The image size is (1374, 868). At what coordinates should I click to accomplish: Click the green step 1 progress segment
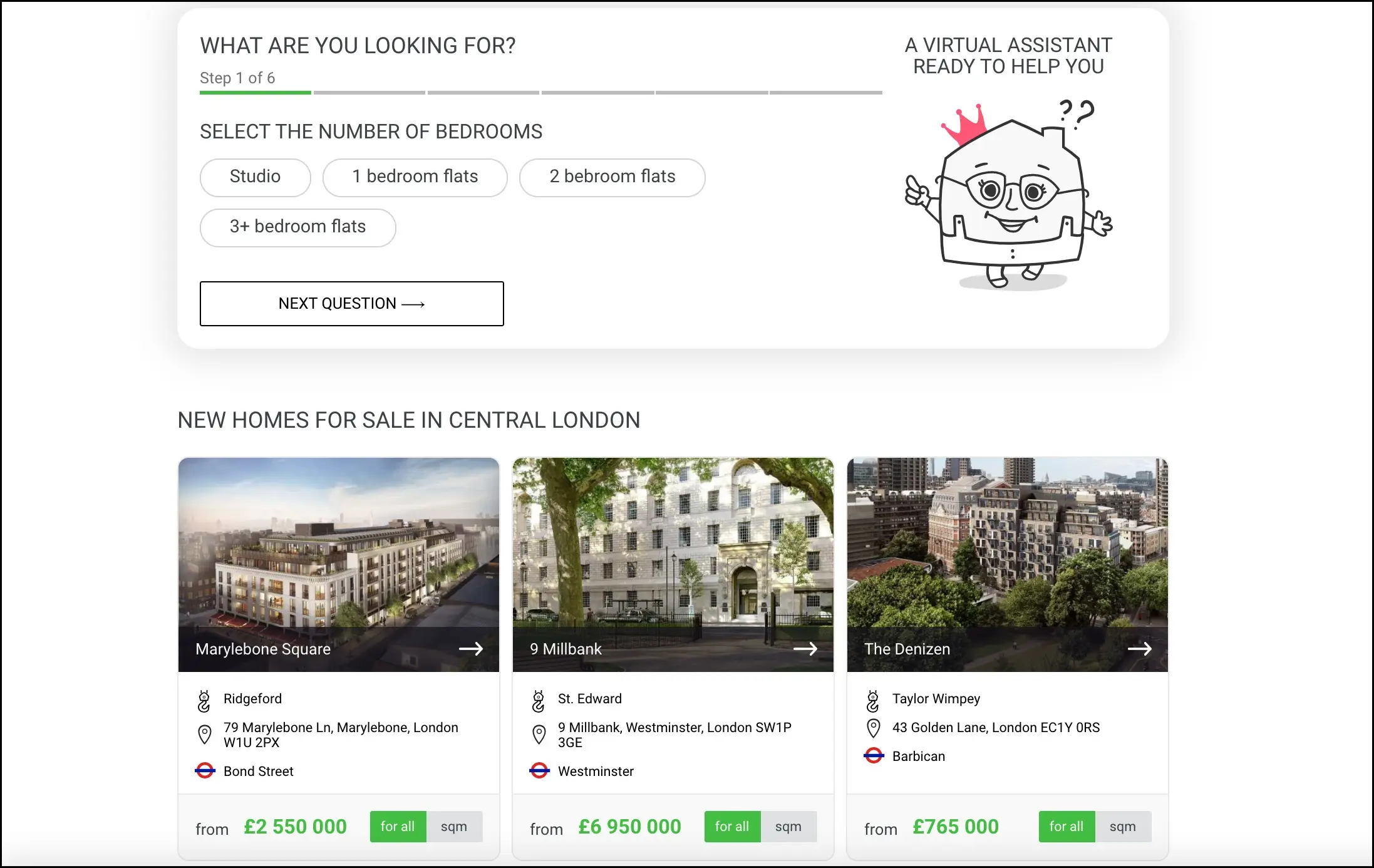point(255,93)
